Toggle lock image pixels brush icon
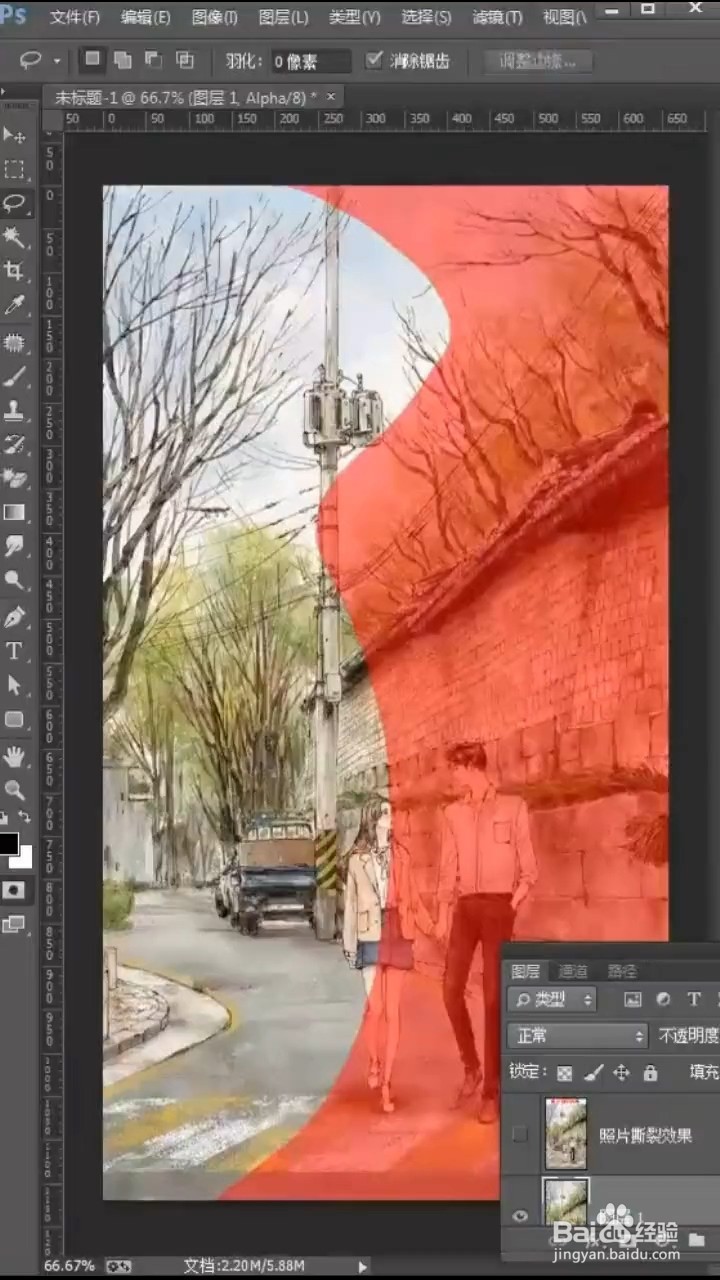The width and height of the screenshot is (720, 1280). [x=593, y=1073]
